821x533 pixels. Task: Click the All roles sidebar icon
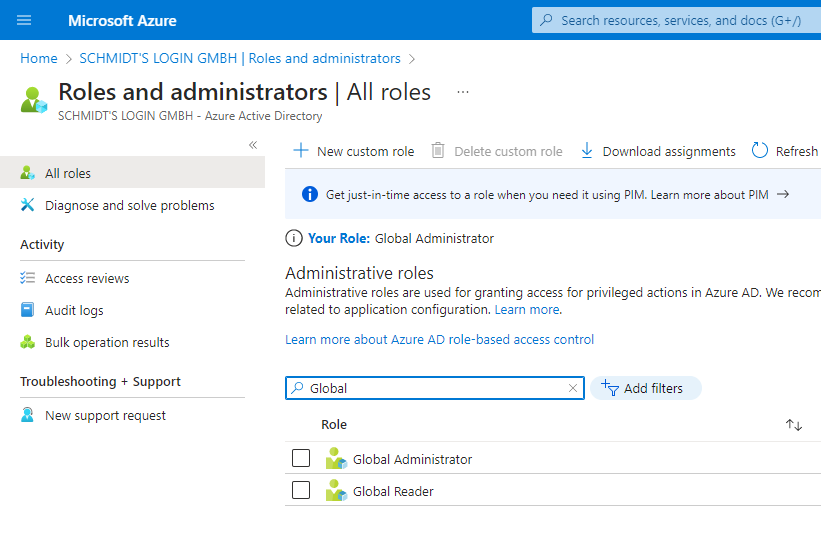27,173
